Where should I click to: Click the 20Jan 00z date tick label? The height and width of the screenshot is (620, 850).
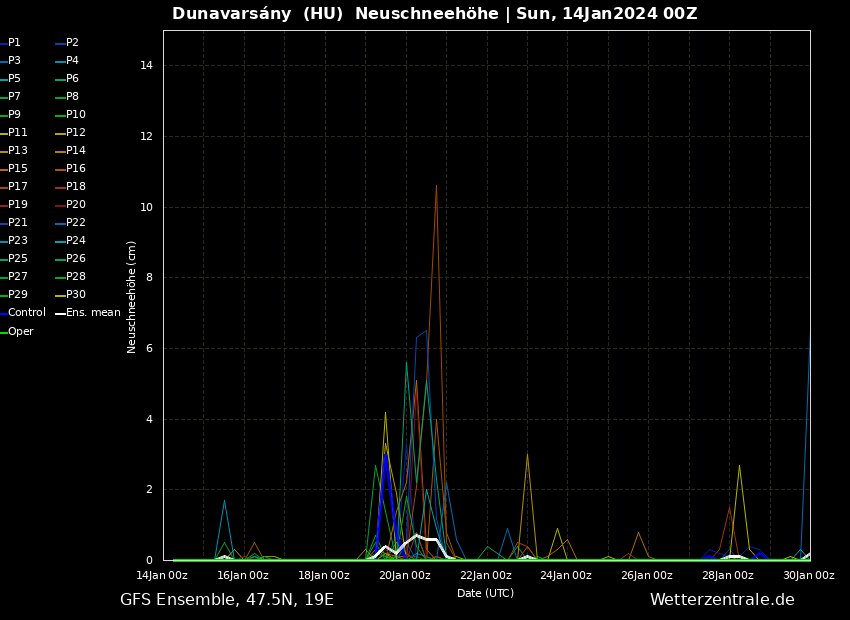405,576
